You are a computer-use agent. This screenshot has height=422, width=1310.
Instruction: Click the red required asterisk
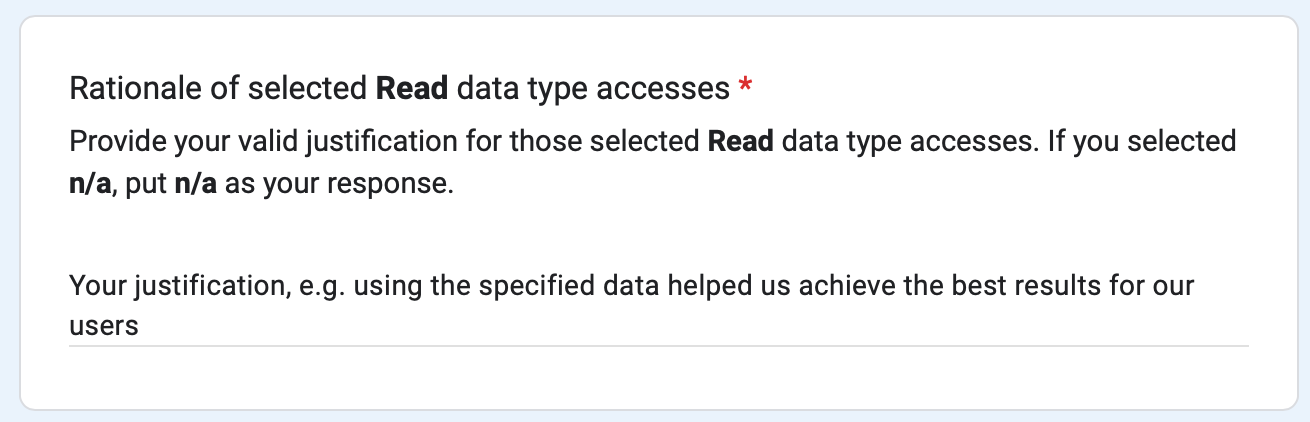coord(745,90)
